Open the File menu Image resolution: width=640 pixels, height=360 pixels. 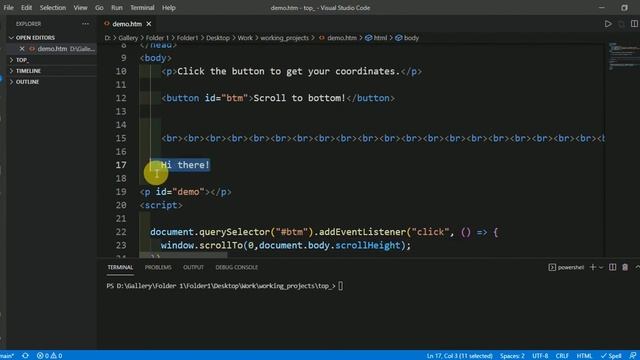(x=9, y=7)
